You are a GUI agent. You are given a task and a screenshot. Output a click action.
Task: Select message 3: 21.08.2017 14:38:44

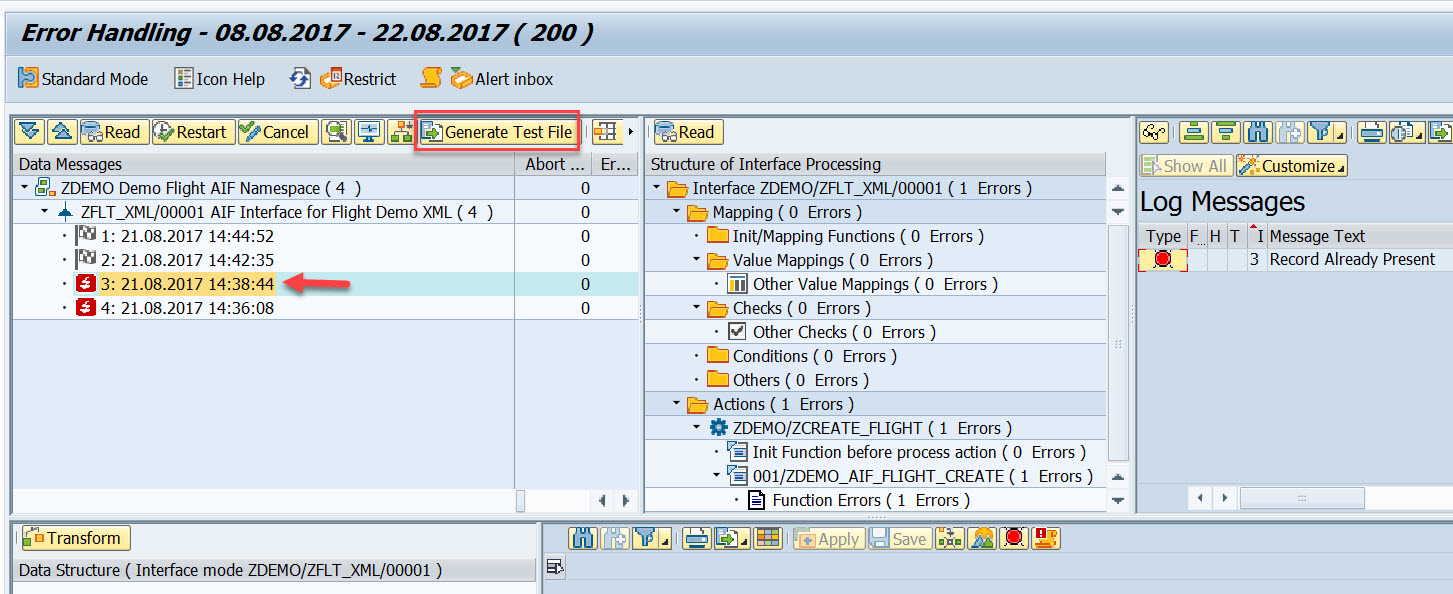pyautogui.click(x=187, y=284)
